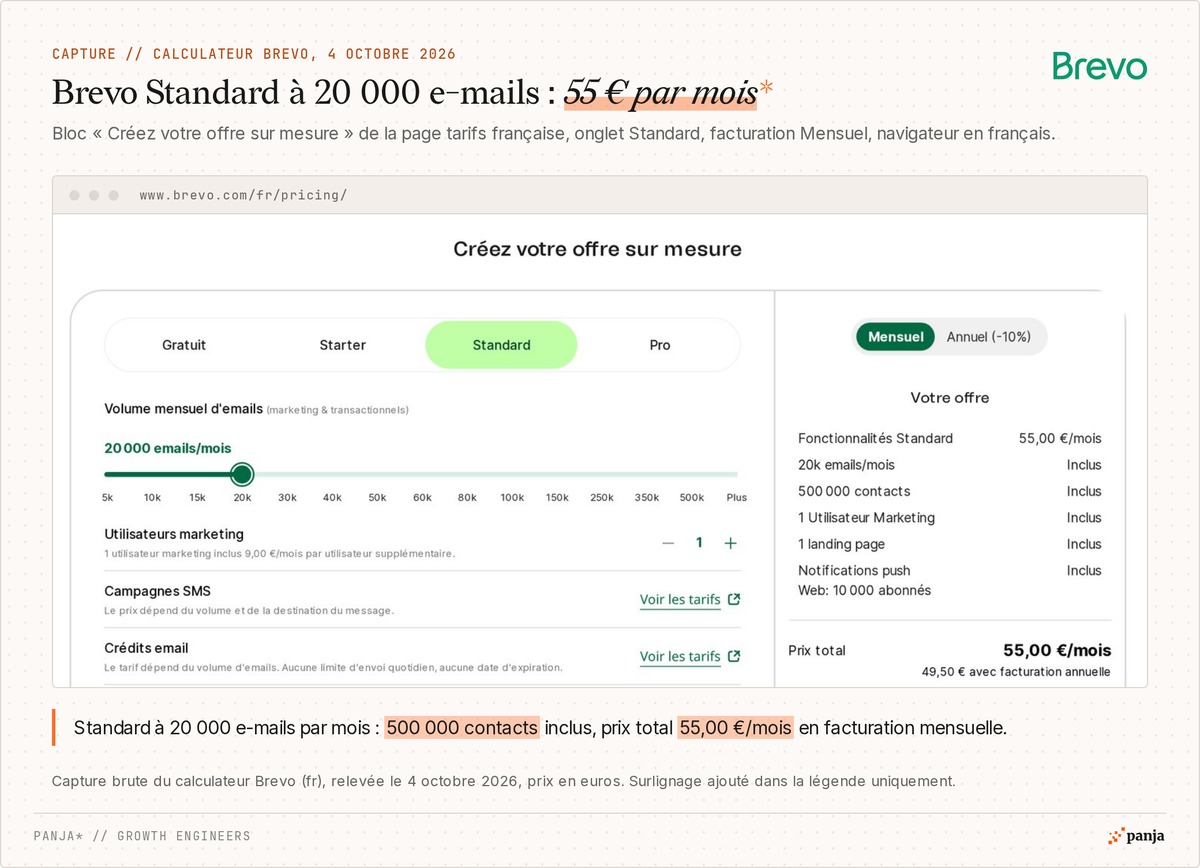Choose the 500k volume mark
Image resolution: width=1200 pixels, height=868 pixels.
(692, 497)
